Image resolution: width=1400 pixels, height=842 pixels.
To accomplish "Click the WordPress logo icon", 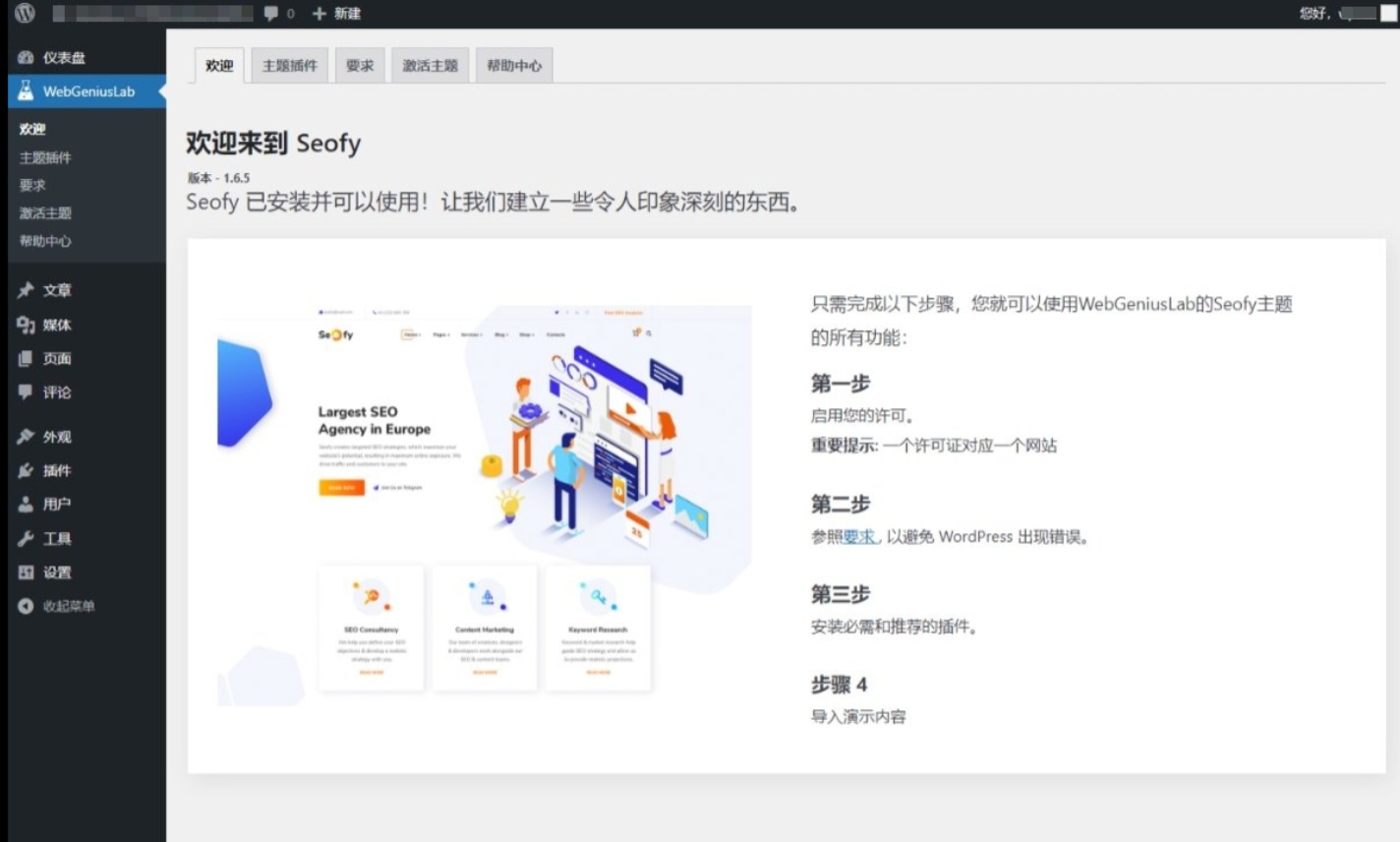I will [x=26, y=13].
